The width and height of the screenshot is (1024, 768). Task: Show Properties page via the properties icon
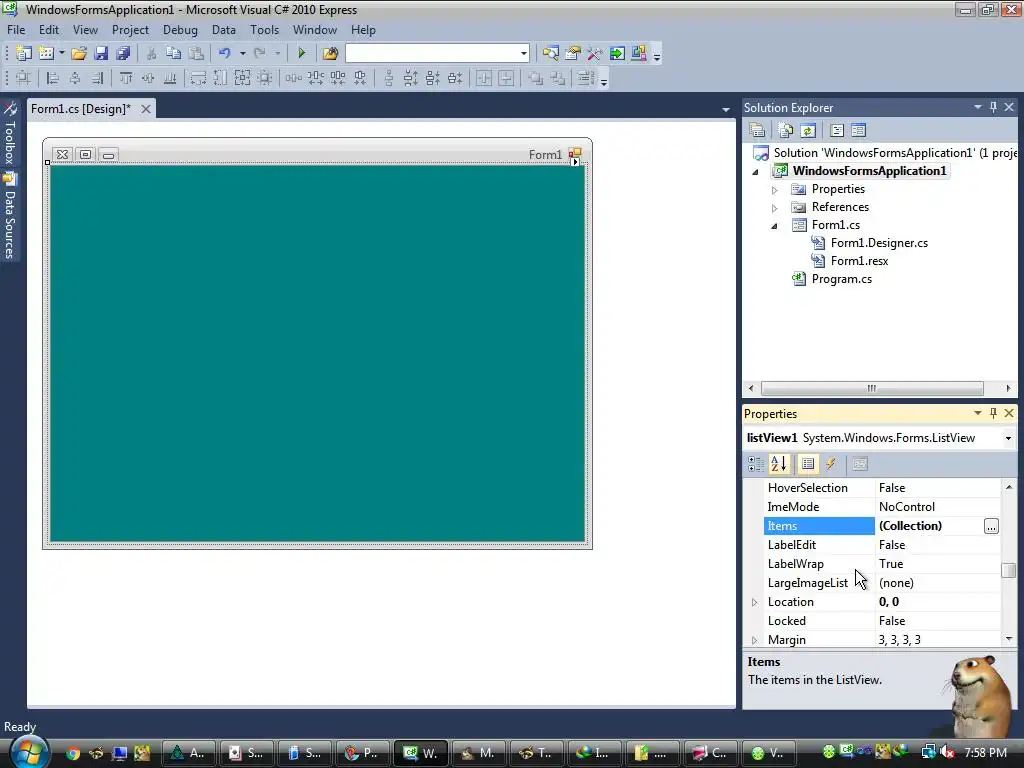(x=808, y=464)
